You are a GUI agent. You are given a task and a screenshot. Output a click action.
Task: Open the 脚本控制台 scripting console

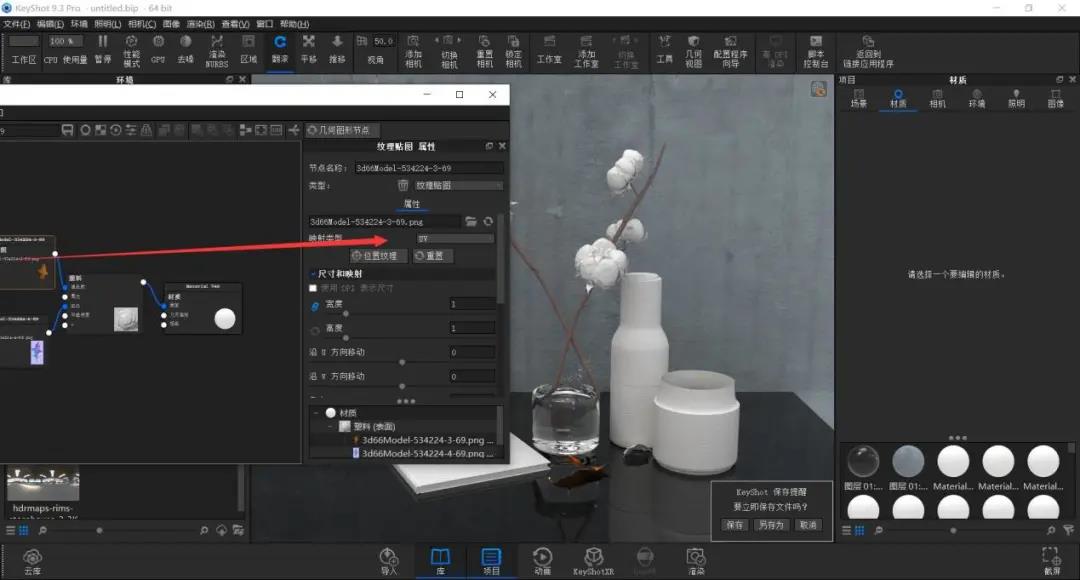pos(816,51)
